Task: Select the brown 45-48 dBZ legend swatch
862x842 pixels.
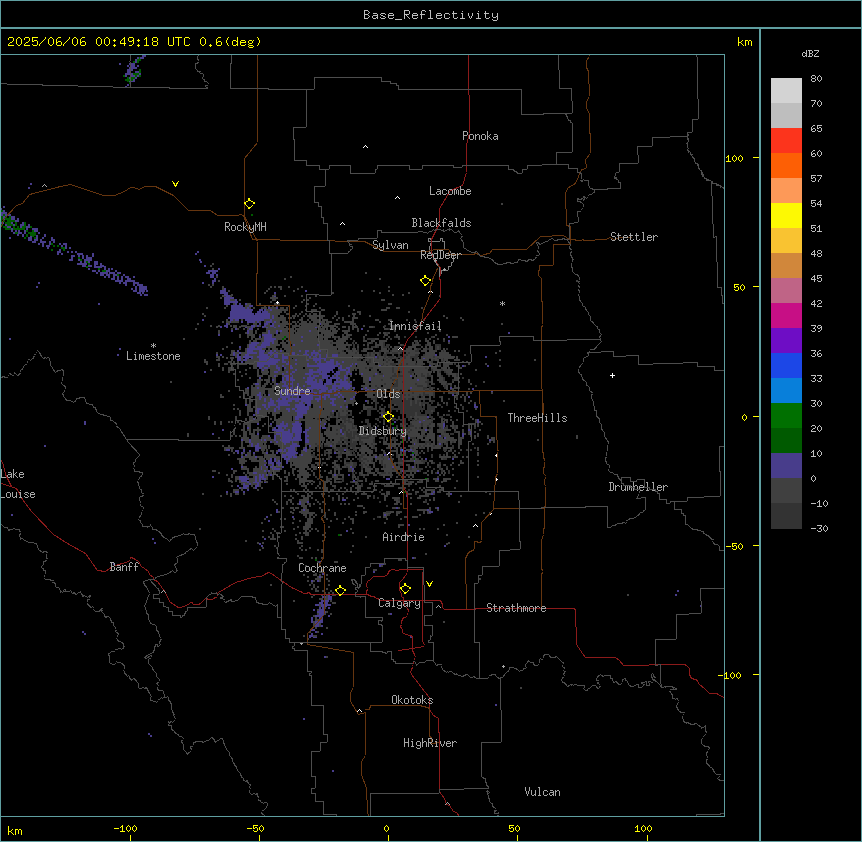Action: 786,265
